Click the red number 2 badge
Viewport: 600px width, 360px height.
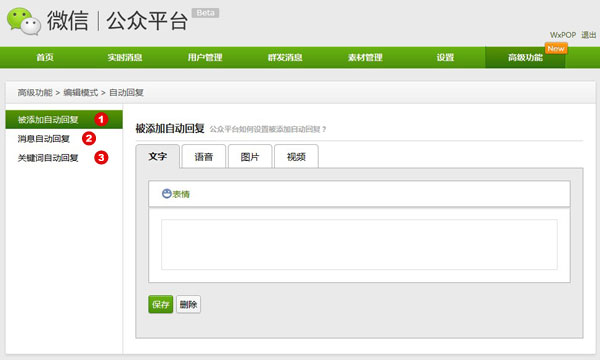(x=89, y=138)
